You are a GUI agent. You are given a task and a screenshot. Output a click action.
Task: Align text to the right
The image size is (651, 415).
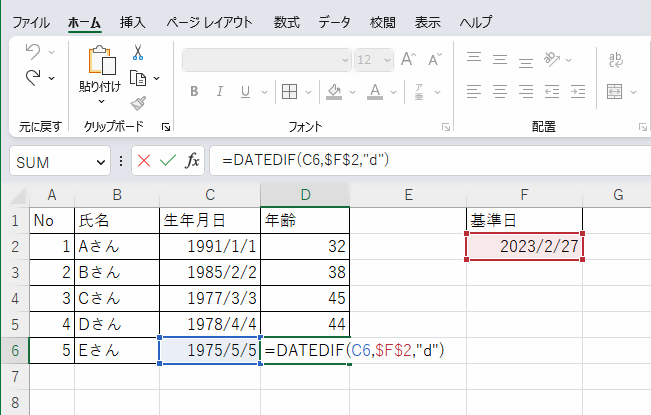pyautogui.click(x=526, y=91)
